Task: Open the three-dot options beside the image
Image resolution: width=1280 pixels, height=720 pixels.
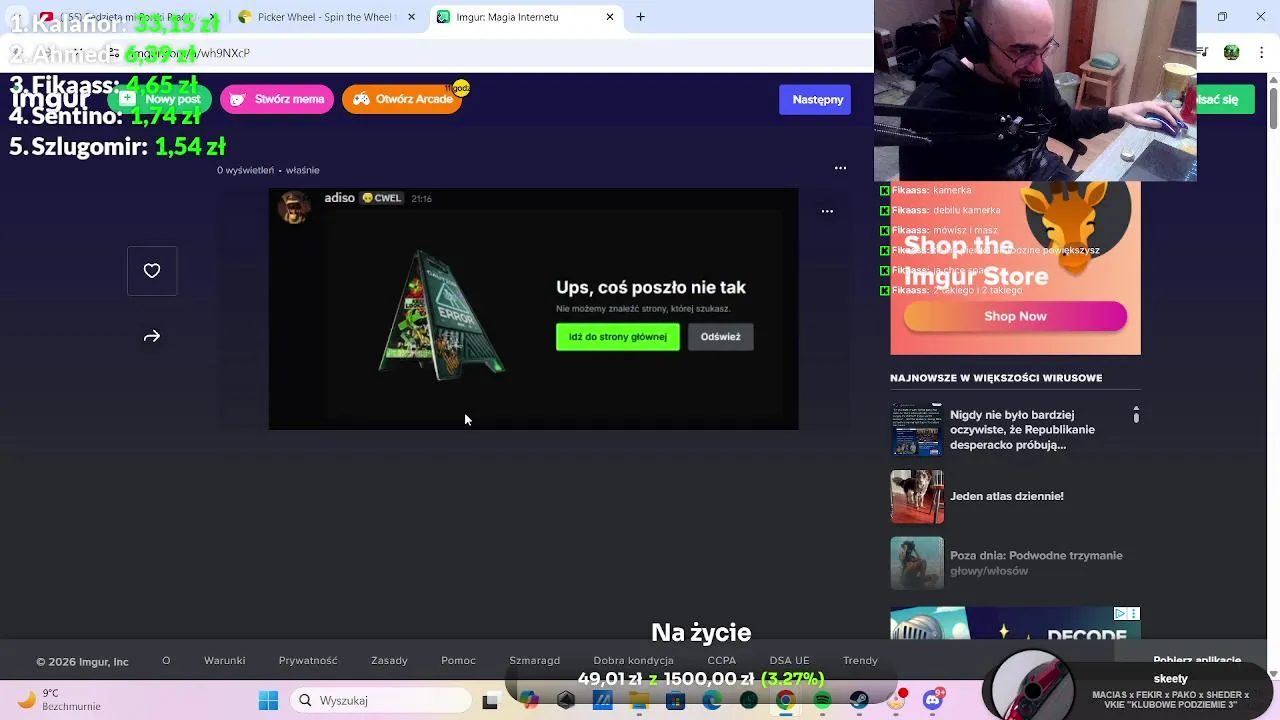Action: click(x=827, y=211)
